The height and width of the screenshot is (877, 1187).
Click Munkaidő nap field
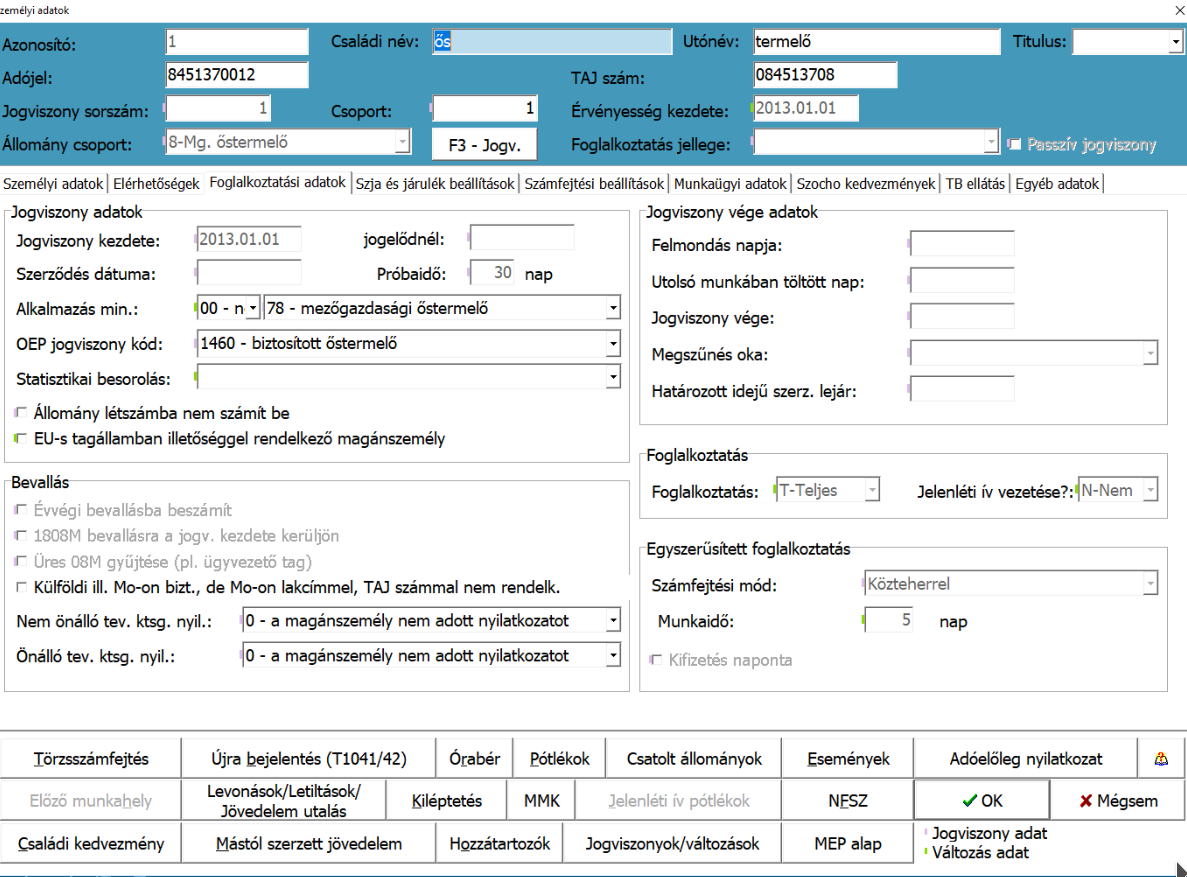(x=889, y=620)
